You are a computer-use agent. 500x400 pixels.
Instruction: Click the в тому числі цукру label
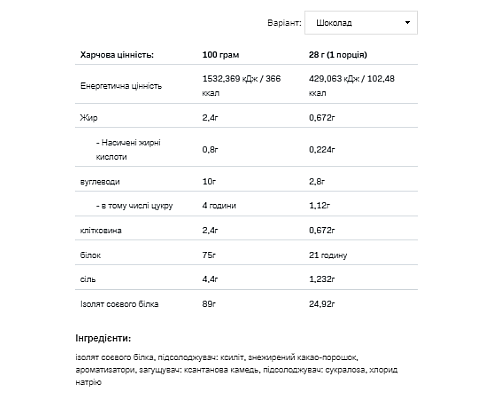[x=134, y=206]
